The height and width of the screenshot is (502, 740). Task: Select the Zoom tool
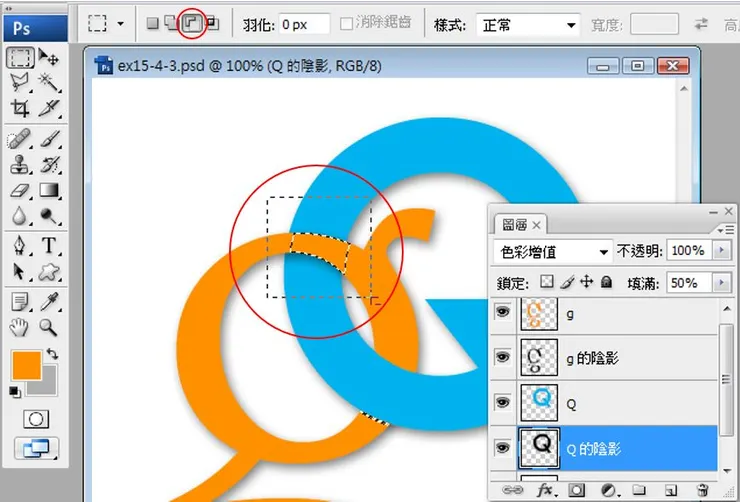(x=49, y=327)
